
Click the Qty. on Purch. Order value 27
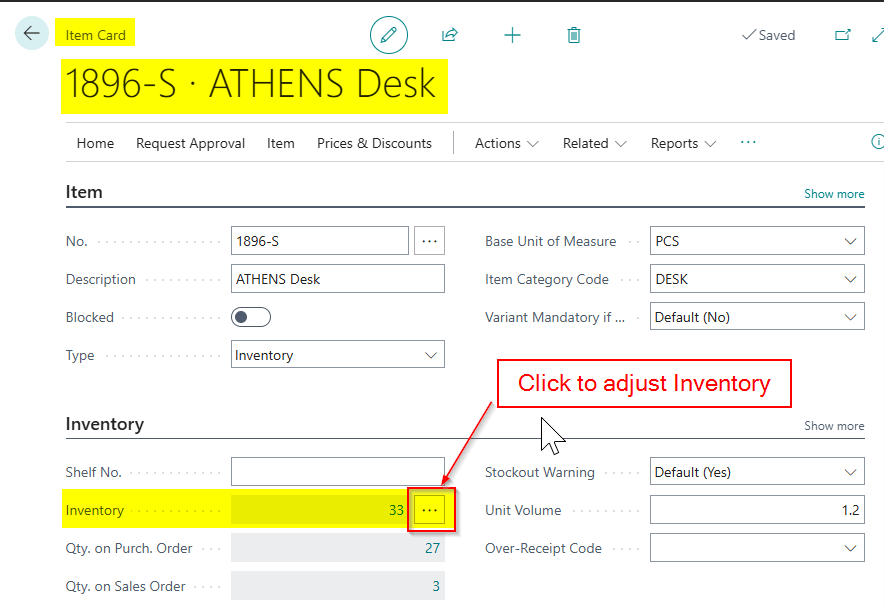(432, 548)
